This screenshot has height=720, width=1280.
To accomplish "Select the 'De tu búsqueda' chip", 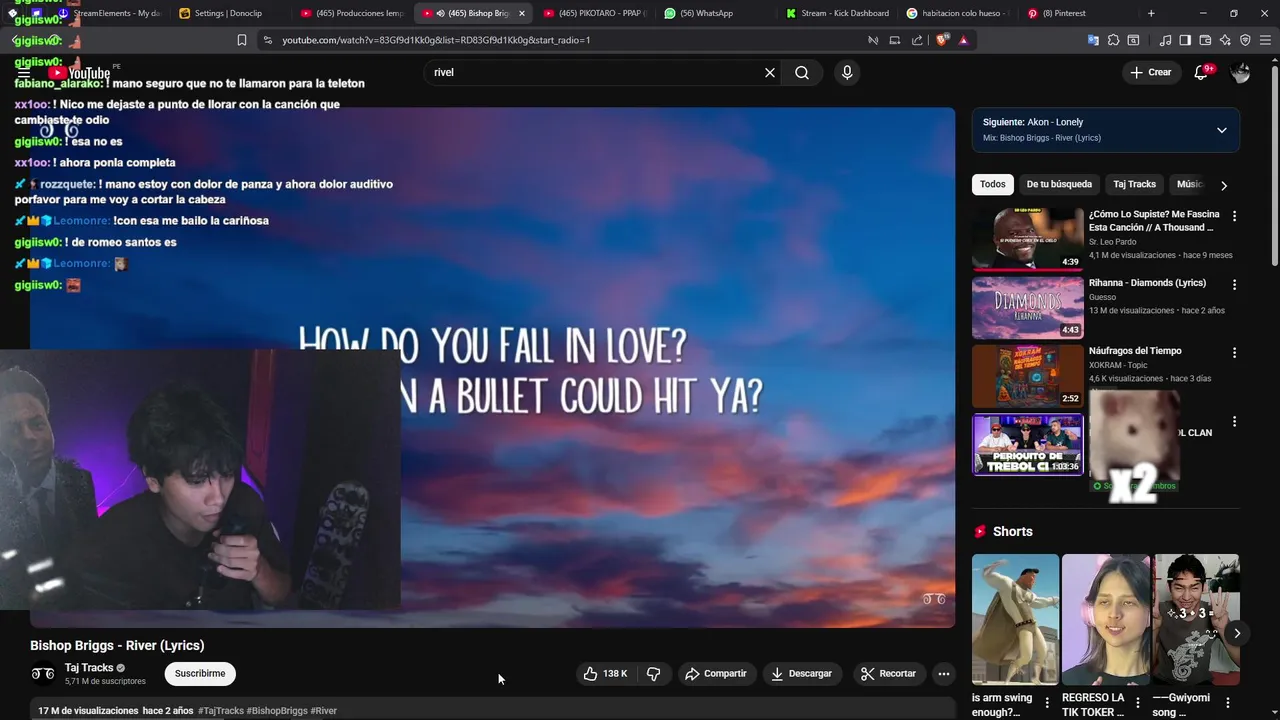I will (1059, 184).
